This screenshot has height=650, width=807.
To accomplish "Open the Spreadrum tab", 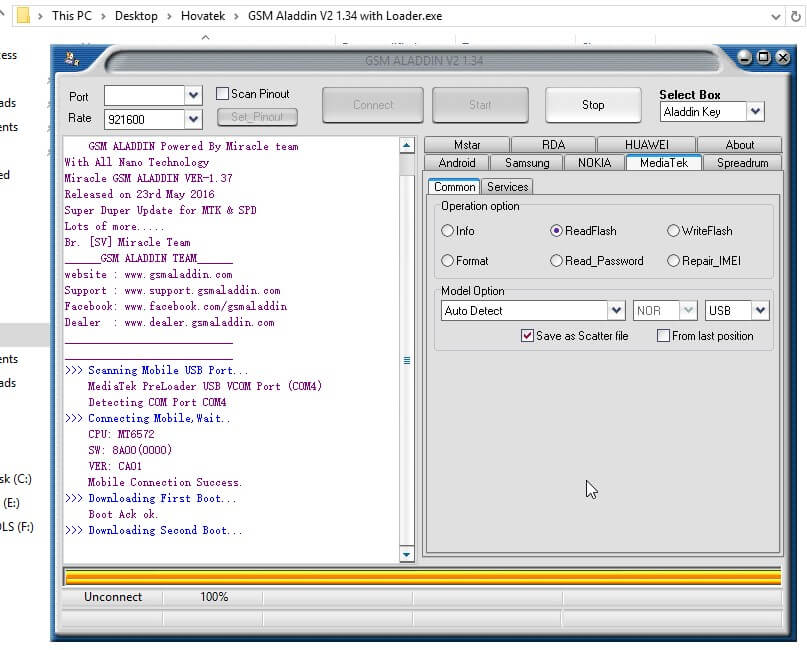I will [742, 163].
